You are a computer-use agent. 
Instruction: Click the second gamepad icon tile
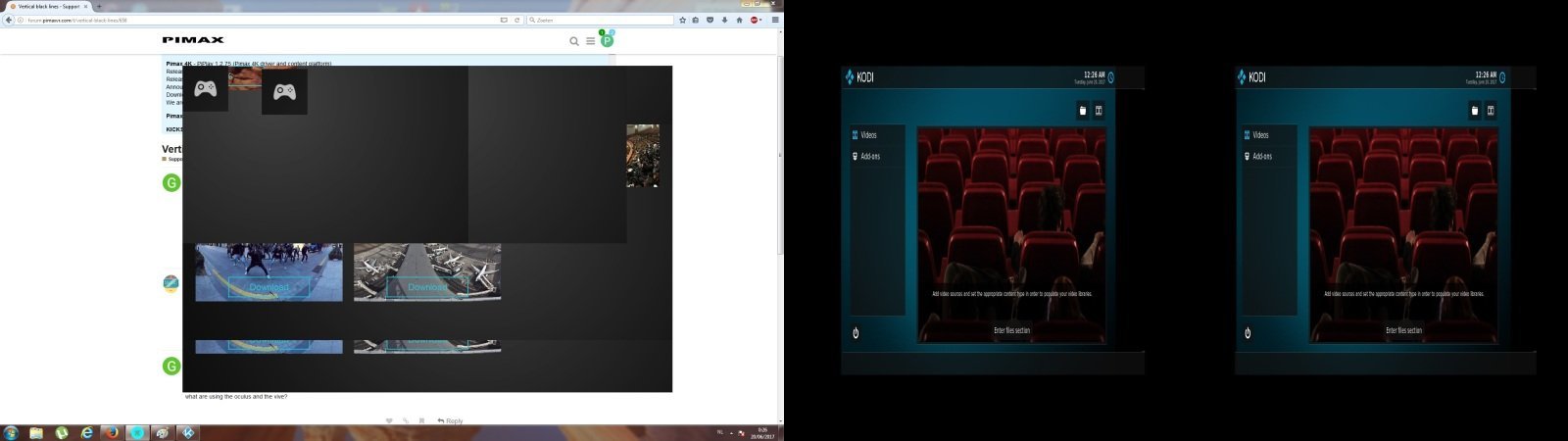(x=284, y=91)
